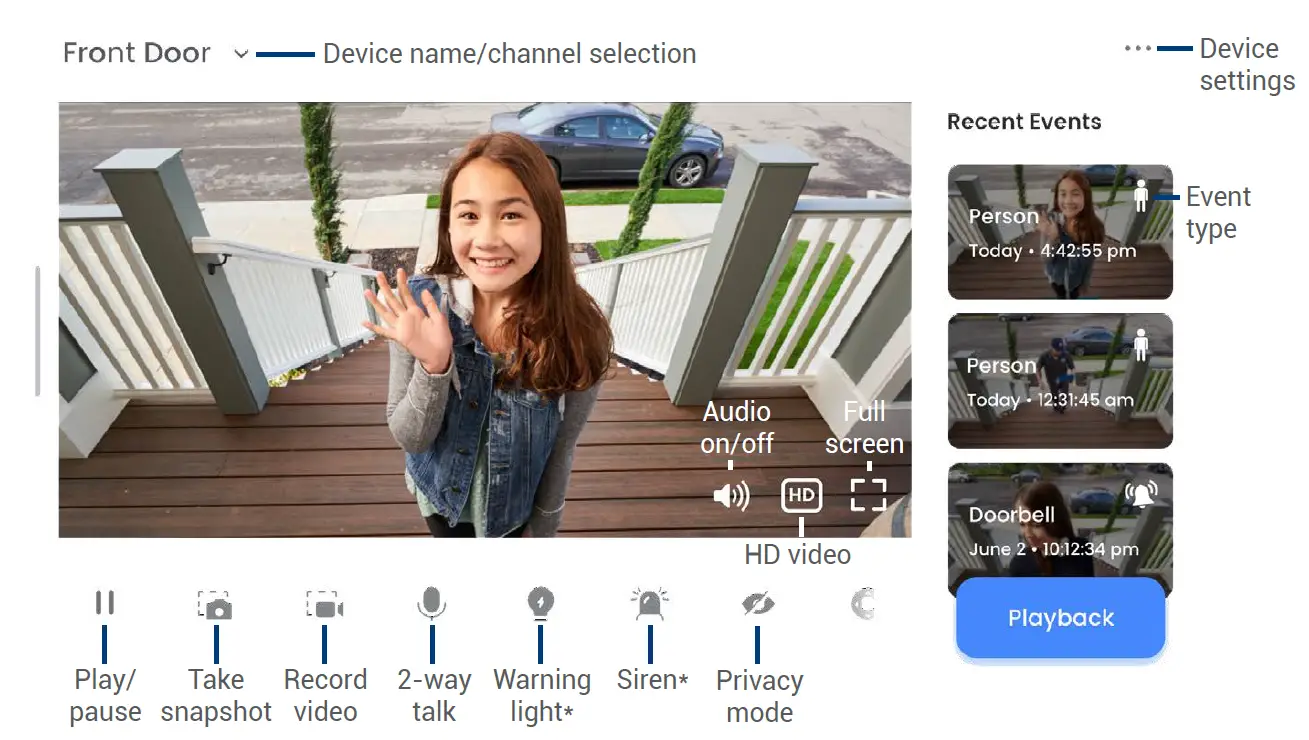Enable privacy mode
The width and height of the screenshot is (1309, 740).
758,602
